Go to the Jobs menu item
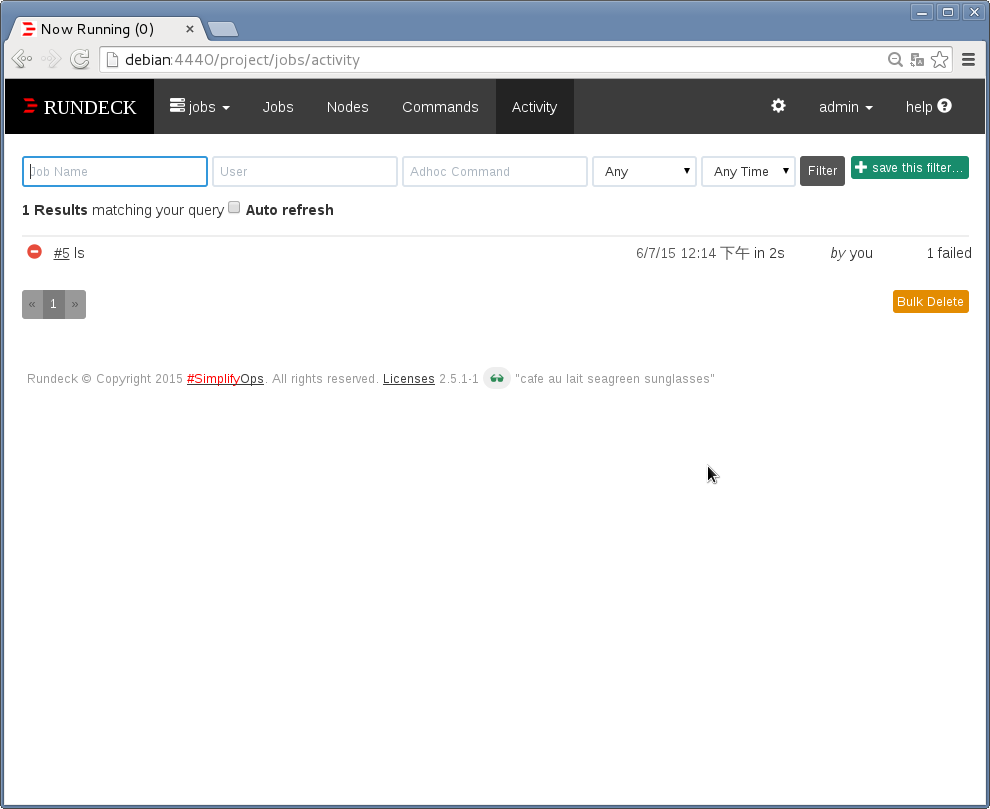Viewport: 990px width, 809px height. click(x=278, y=107)
